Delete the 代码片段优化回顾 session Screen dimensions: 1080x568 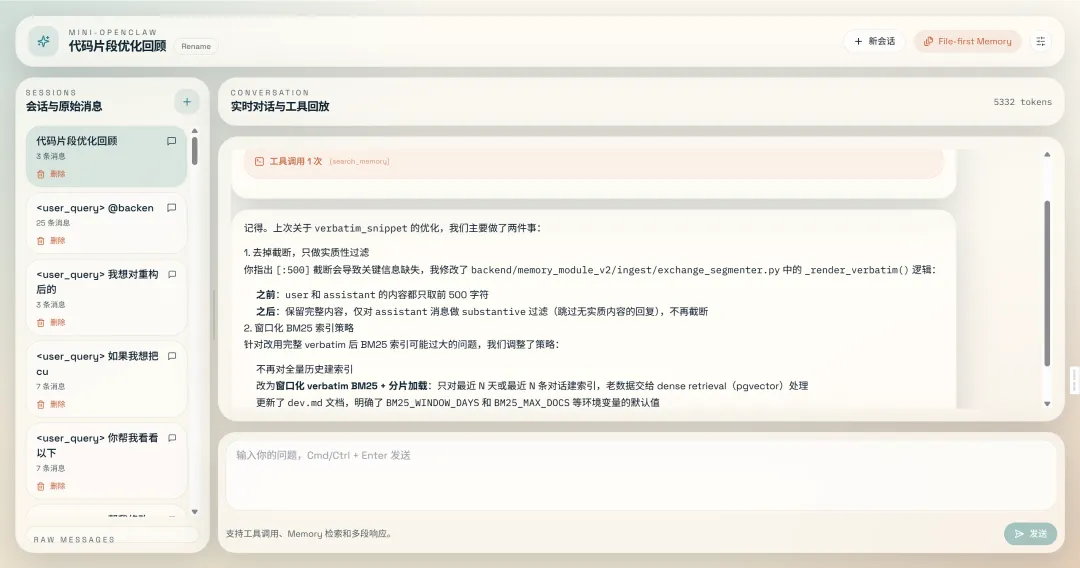[x=51, y=174]
